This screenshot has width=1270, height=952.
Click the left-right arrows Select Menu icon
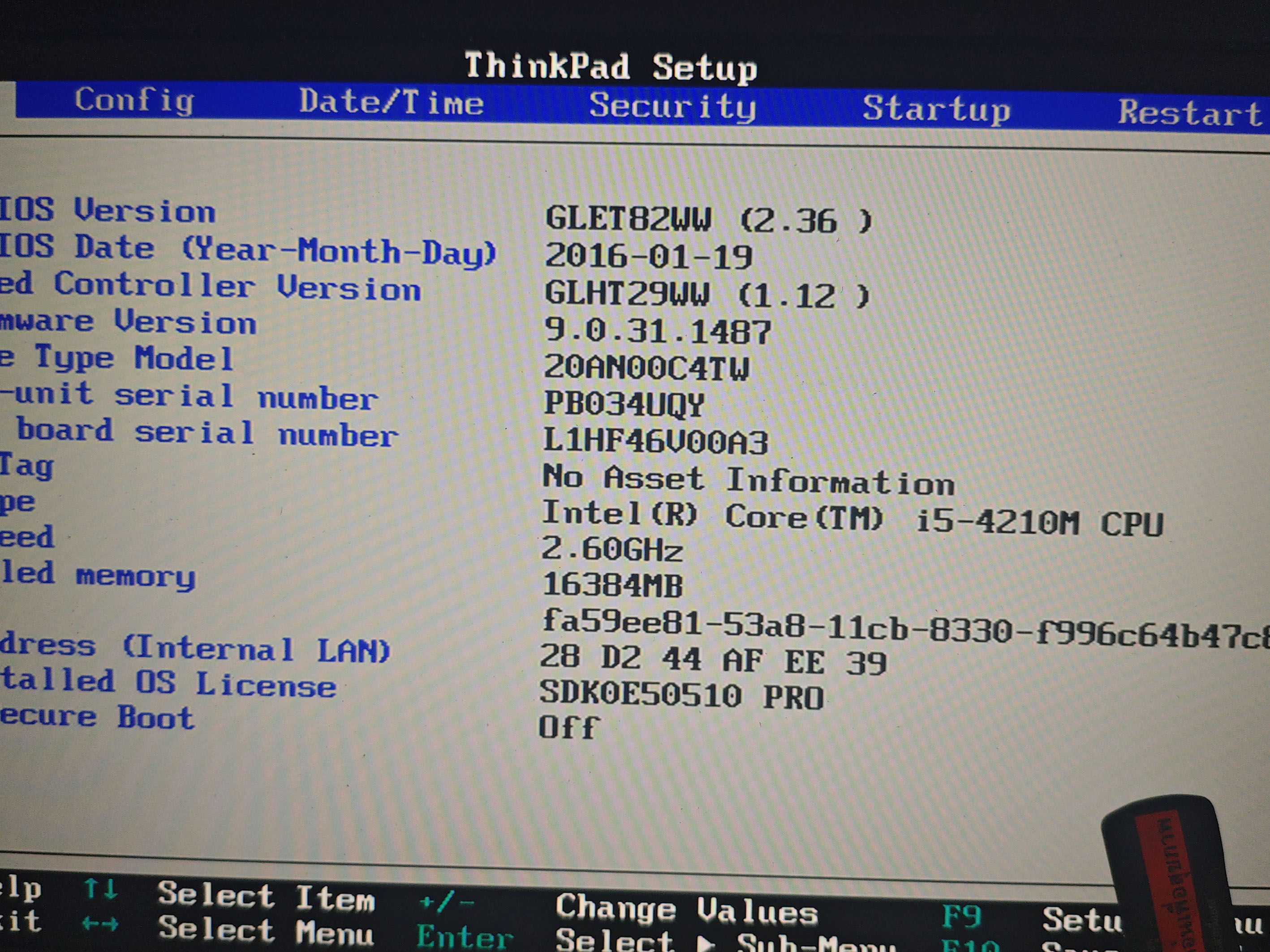tap(100, 923)
